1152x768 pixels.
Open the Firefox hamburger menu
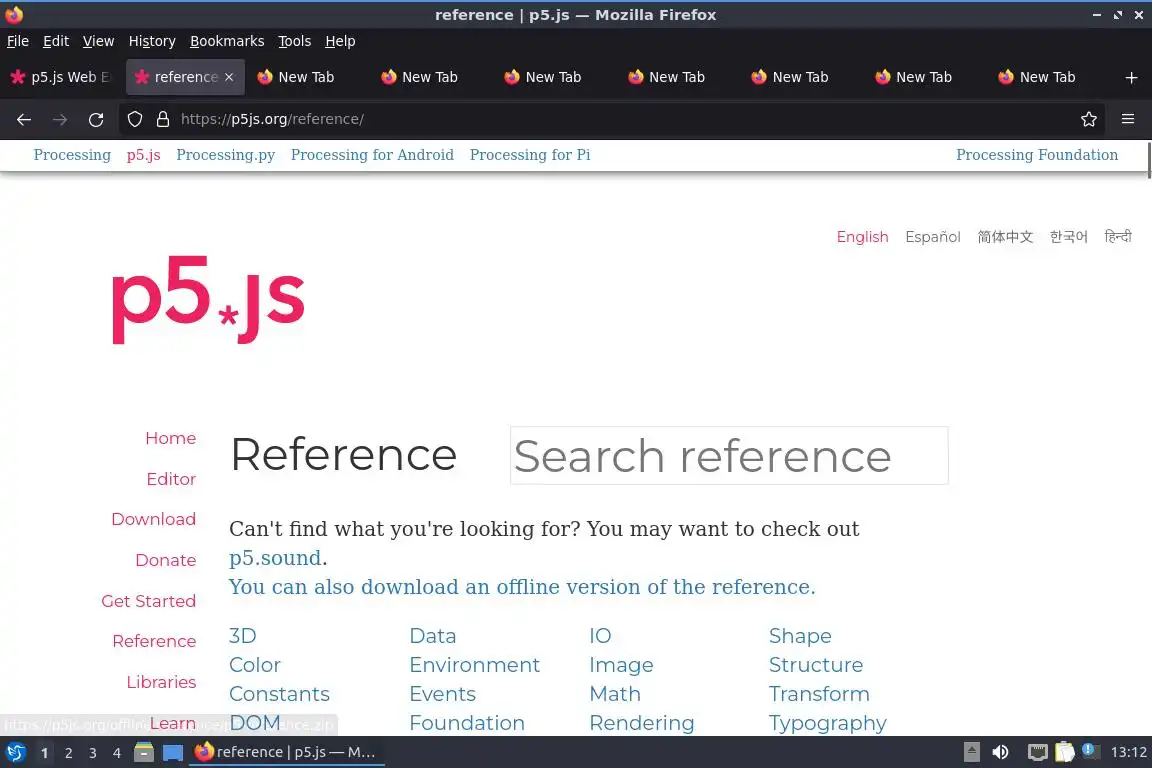tap(1128, 119)
